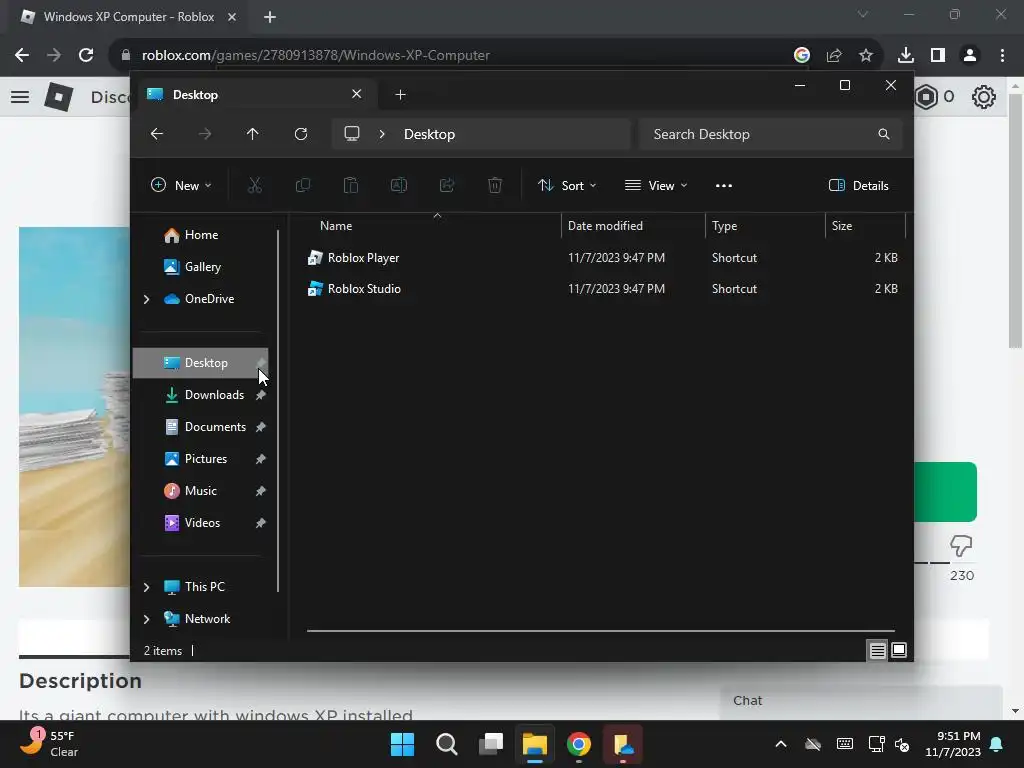Add a new File Explorer tab

[400, 95]
